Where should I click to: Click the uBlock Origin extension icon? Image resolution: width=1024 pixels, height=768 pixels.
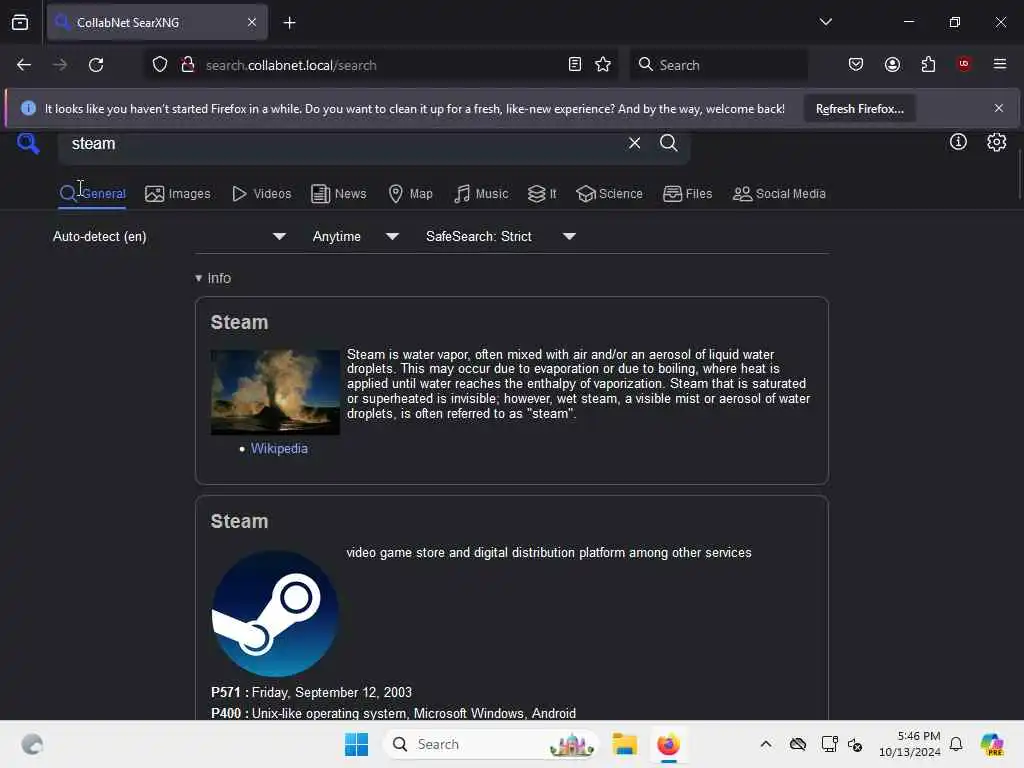pyautogui.click(x=964, y=64)
